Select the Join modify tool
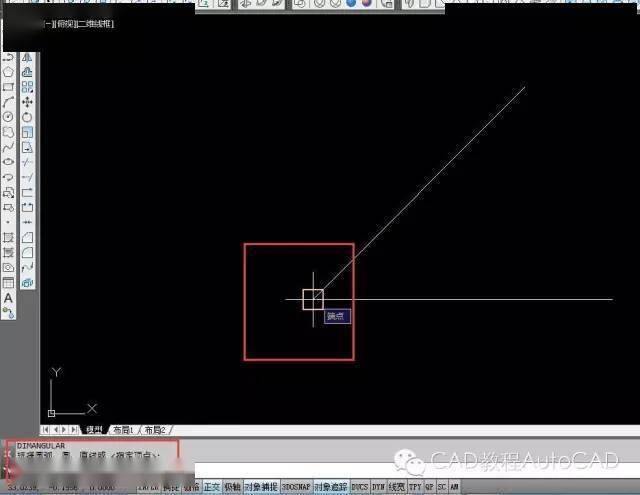The width and height of the screenshot is (640, 495). pyautogui.click(x=27, y=222)
